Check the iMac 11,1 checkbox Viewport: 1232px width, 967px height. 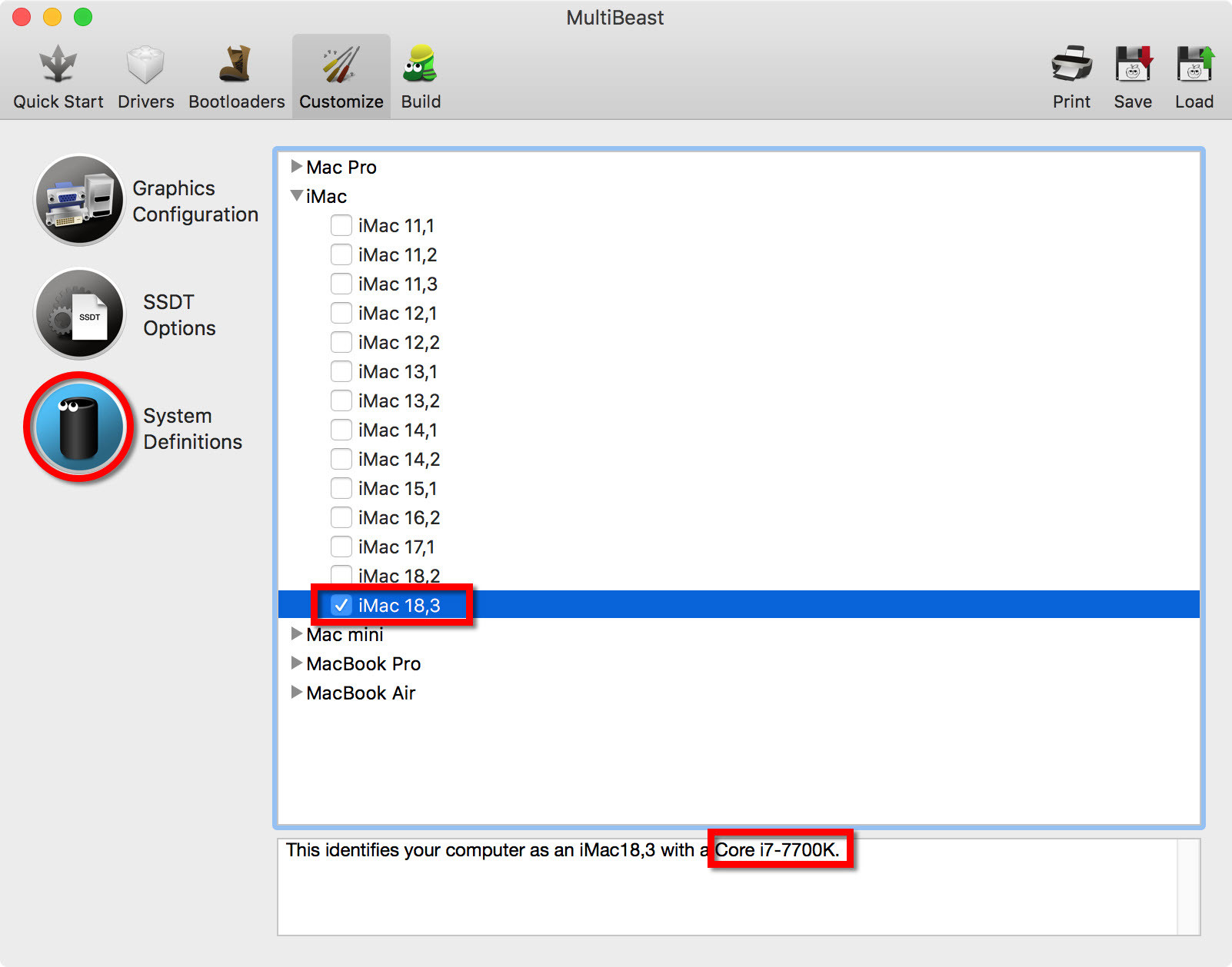[341, 225]
